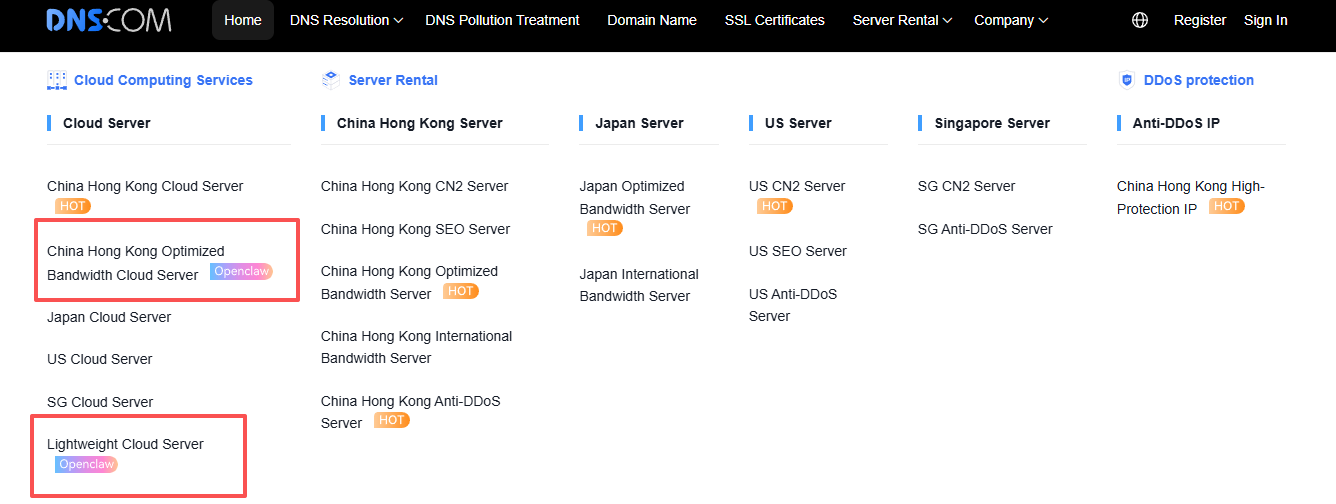
Task: Open SG Anti-DDoS Server link
Action: (x=985, y=229)
